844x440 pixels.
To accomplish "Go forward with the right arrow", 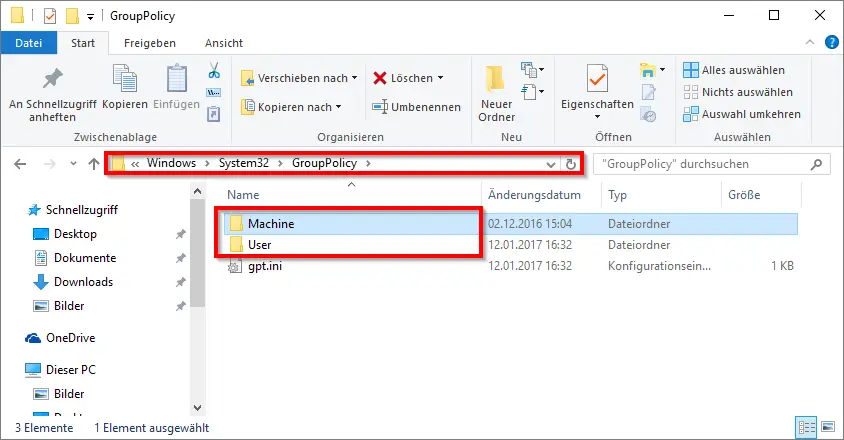I will (50, 164).
